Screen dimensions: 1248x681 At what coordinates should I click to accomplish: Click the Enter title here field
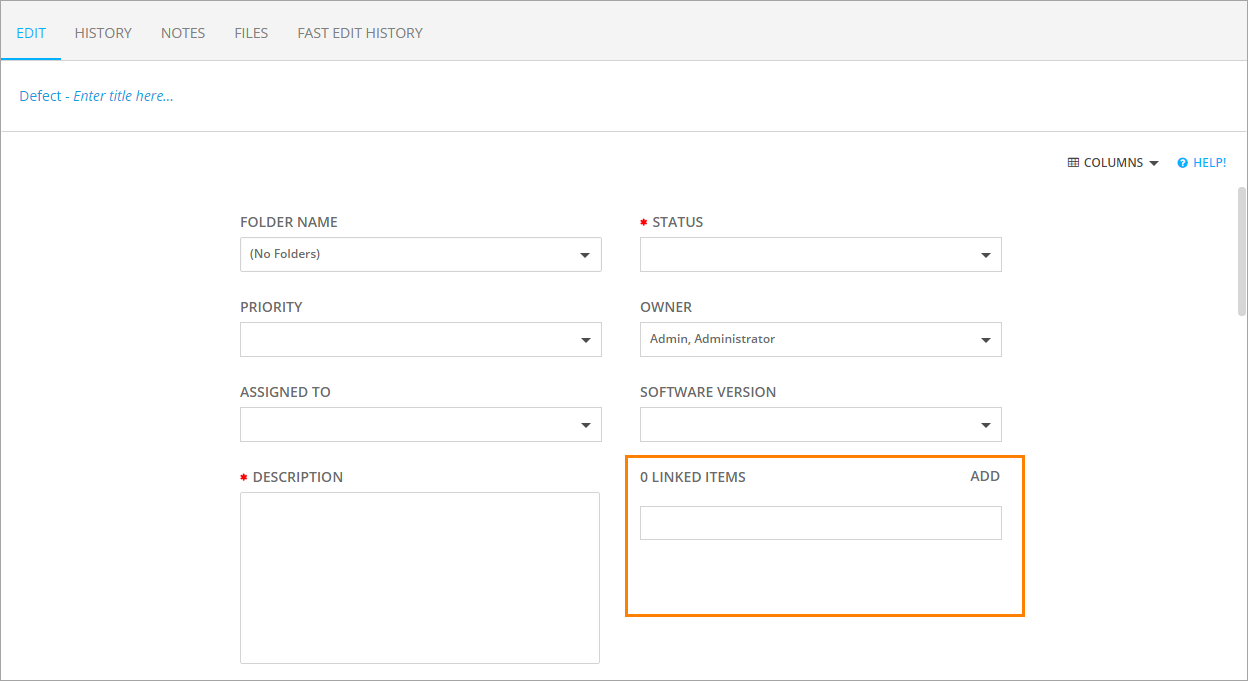coord(123,96)
